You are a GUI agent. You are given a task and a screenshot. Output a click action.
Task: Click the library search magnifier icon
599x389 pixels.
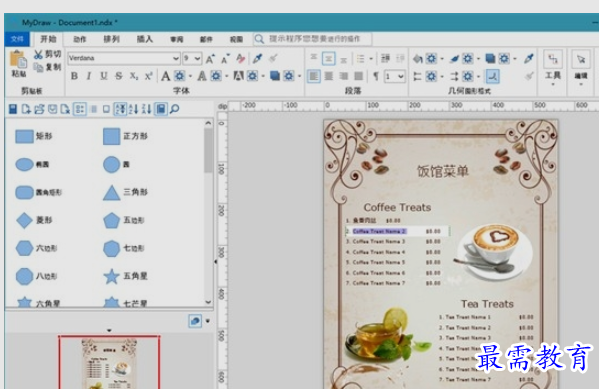(174, 109)
